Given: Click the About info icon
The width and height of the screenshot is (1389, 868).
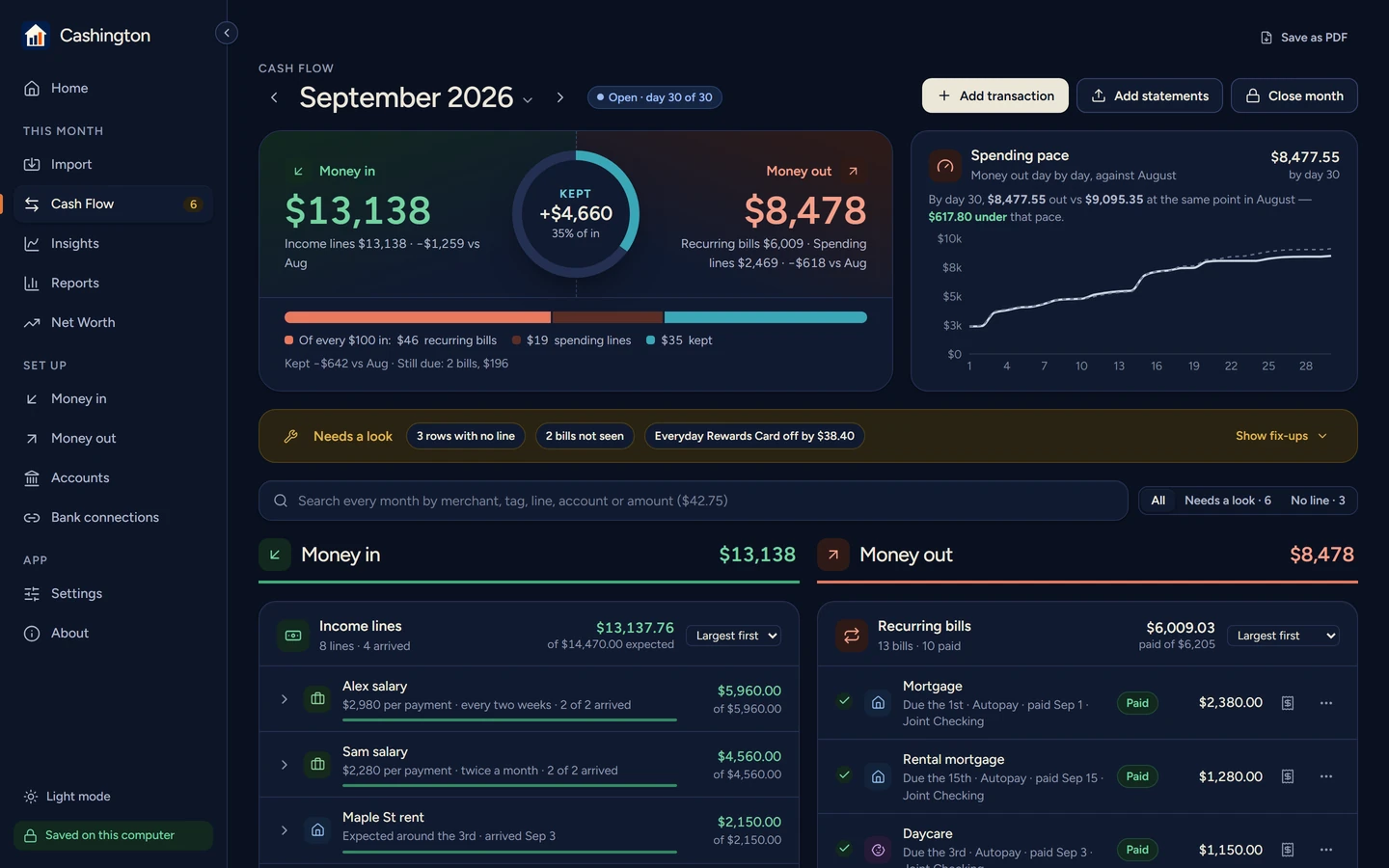Looking at the screenshot, I should 32,634.
